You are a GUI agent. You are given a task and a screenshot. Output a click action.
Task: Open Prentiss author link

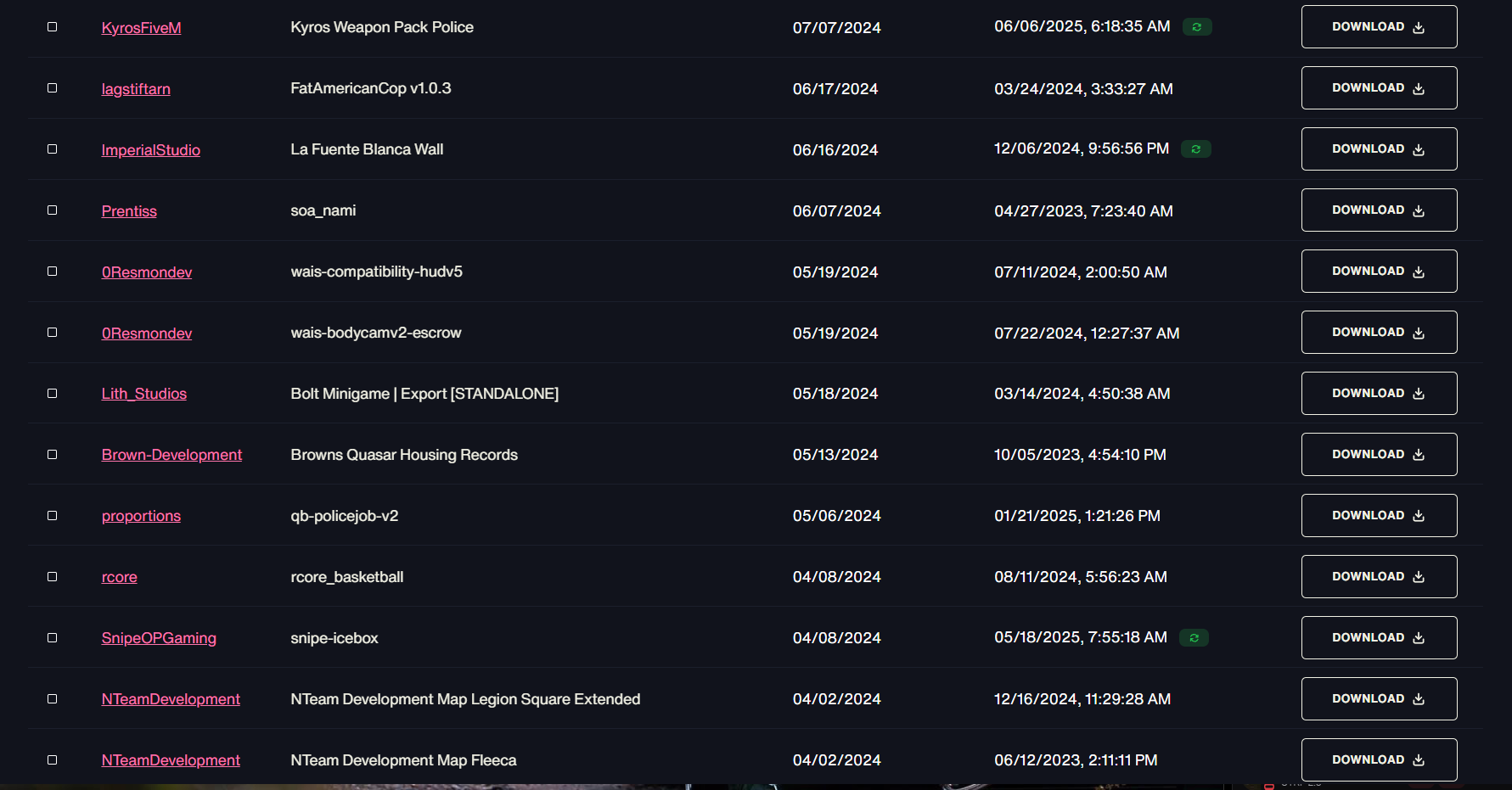click(x=129, y=211)
